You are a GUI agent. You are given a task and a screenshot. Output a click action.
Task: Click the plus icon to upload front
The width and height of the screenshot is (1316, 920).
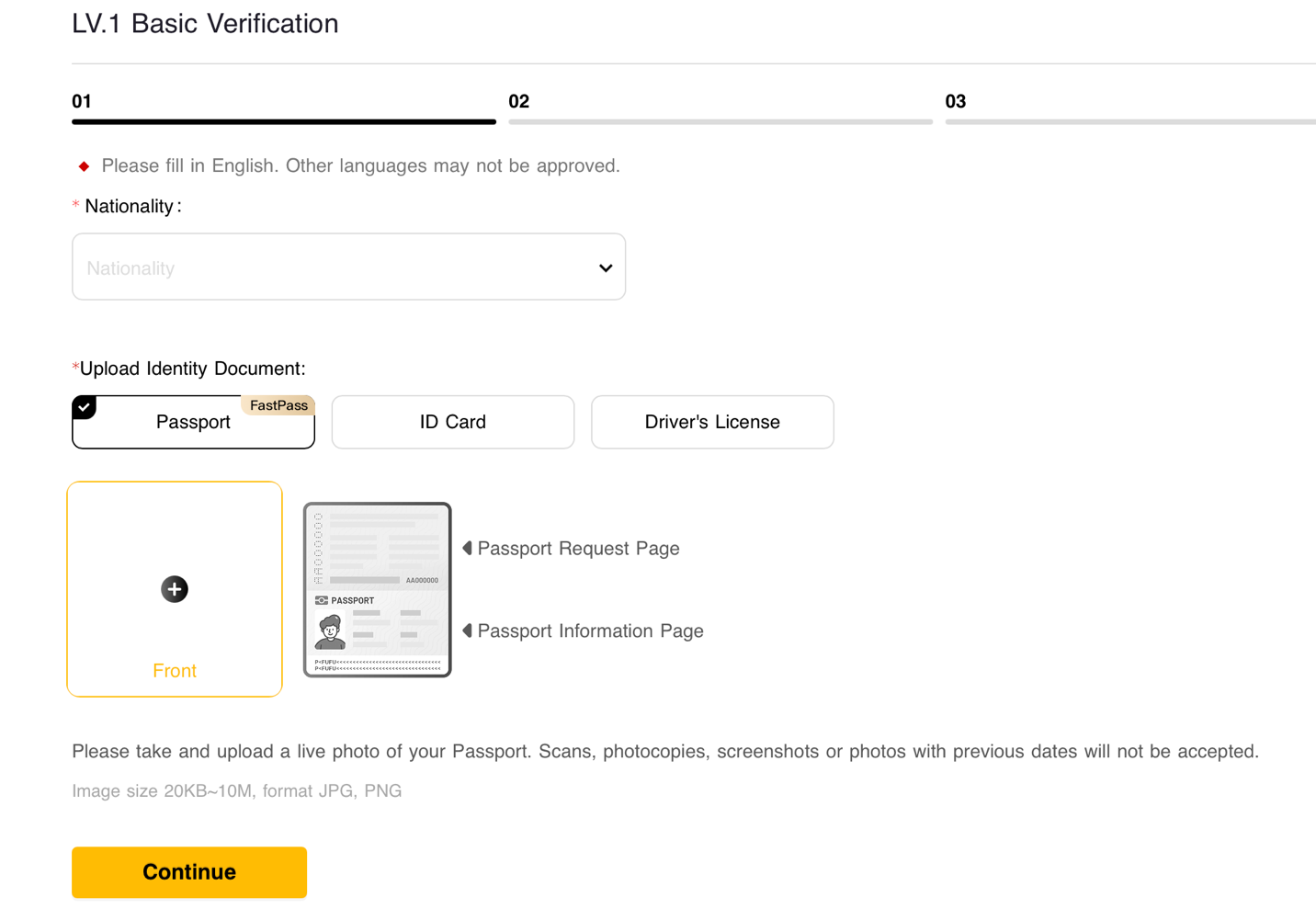175,589
